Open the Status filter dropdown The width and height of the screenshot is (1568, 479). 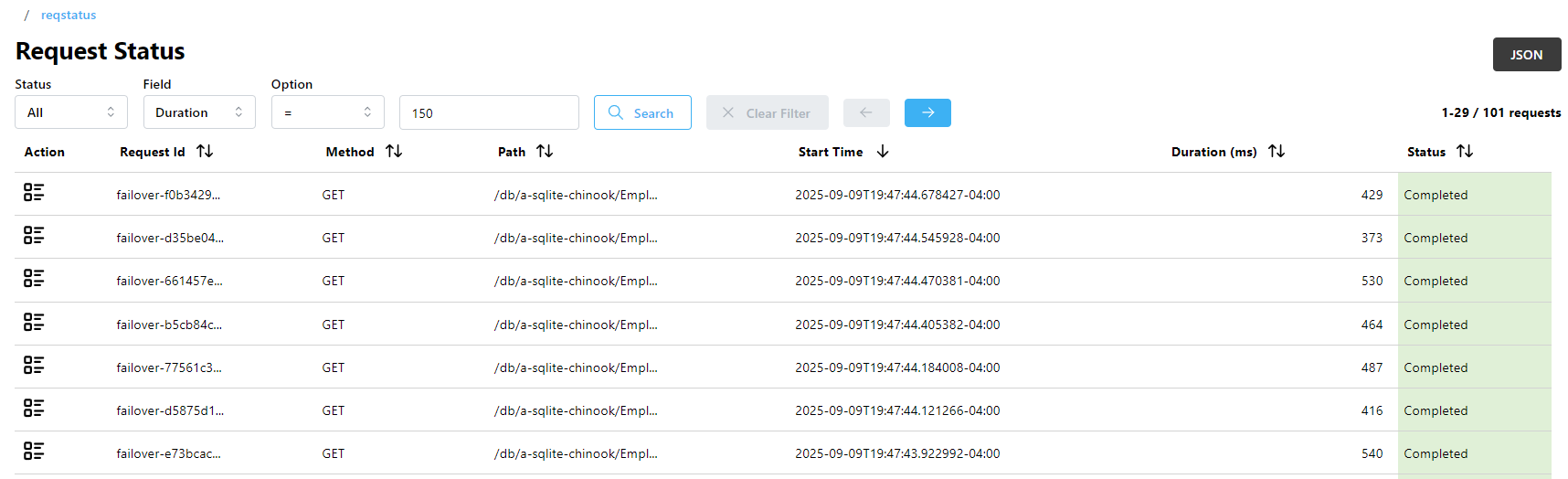point(71,112)
